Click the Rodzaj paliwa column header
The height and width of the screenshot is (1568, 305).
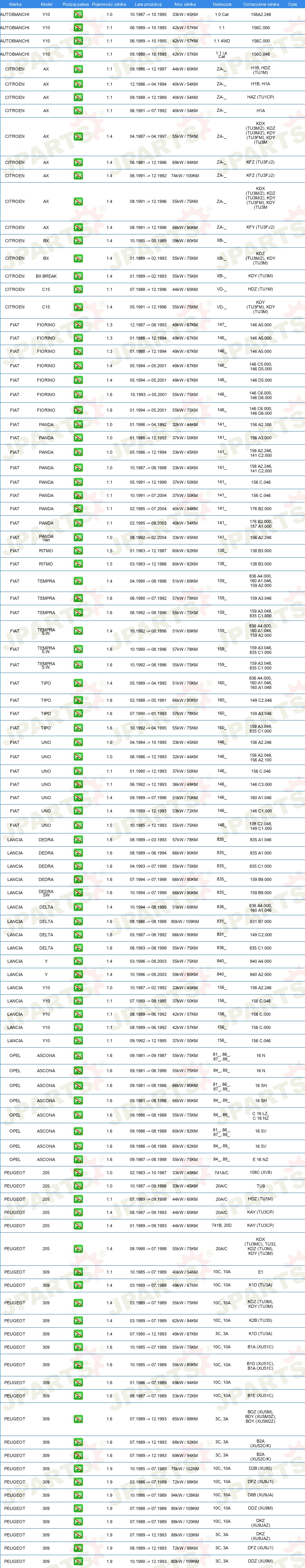(x=76, y=4)
